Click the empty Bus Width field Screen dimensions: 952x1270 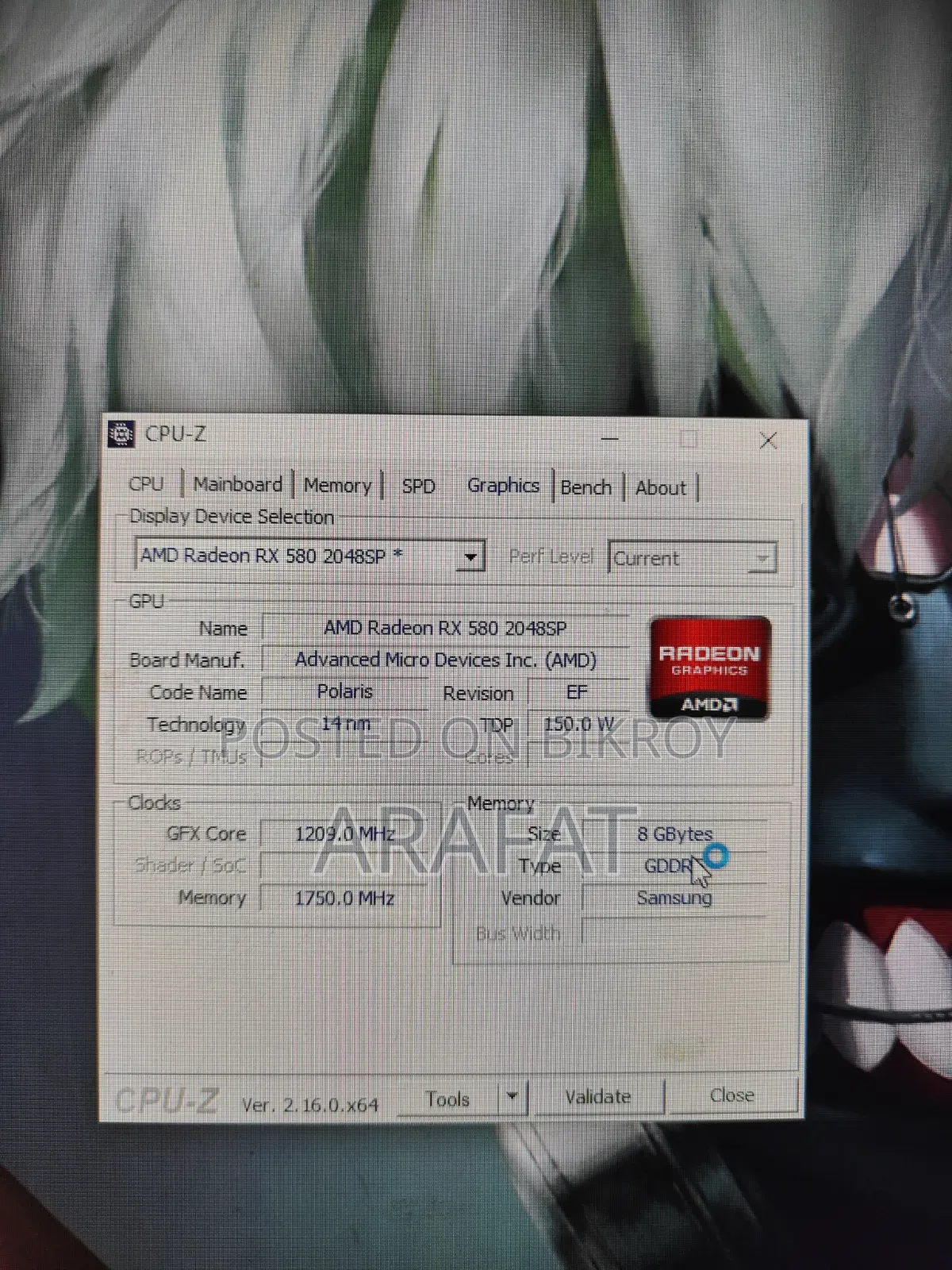(675, 931)
